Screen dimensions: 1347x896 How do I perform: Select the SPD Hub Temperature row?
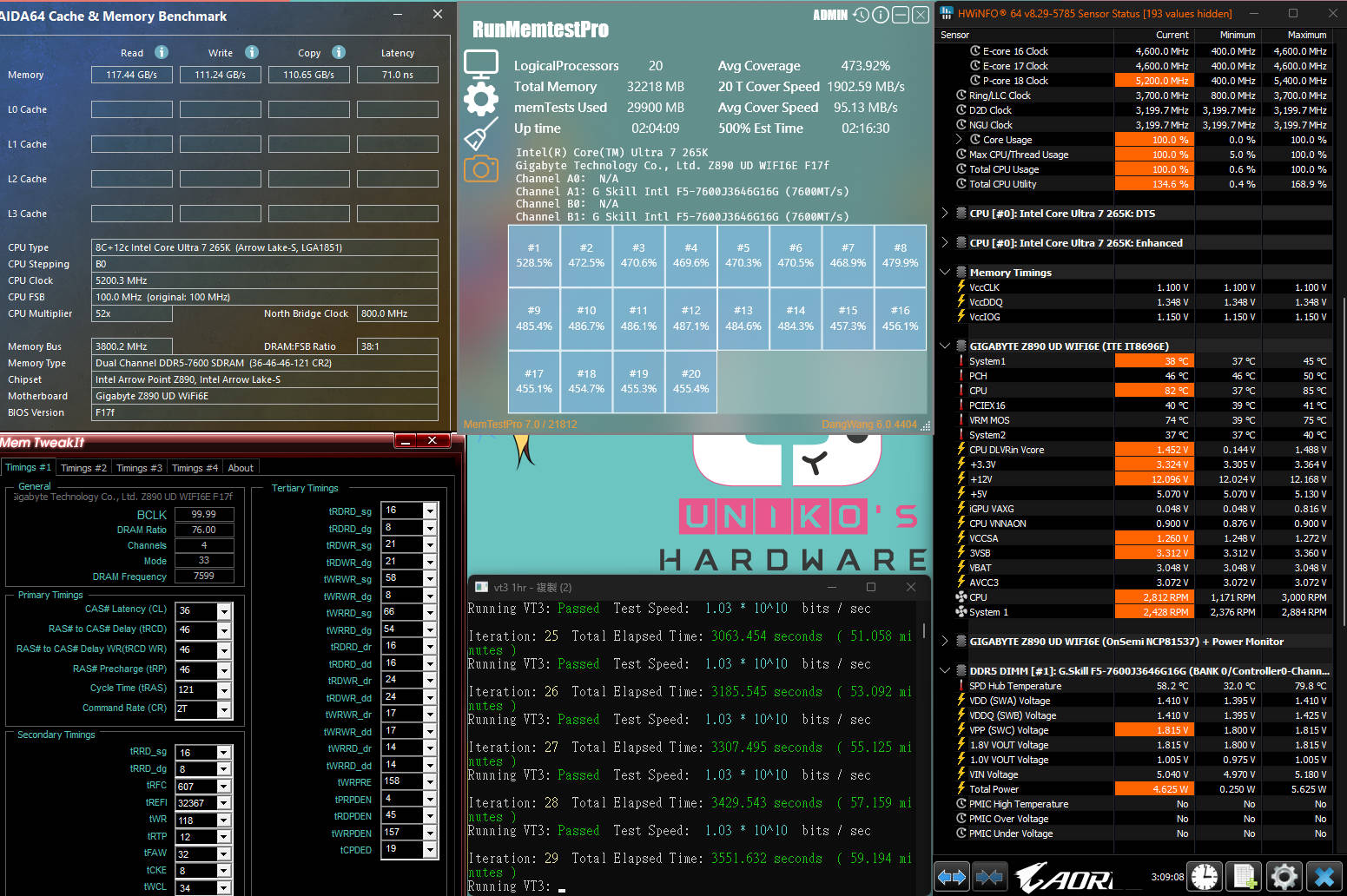click(x=1134, y=686)
